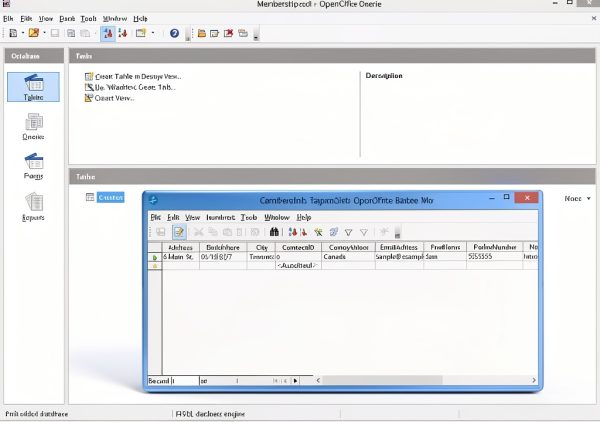
Task: Toggle the highlighted Sort Ascending icon
Action: (x=108, y=34)
